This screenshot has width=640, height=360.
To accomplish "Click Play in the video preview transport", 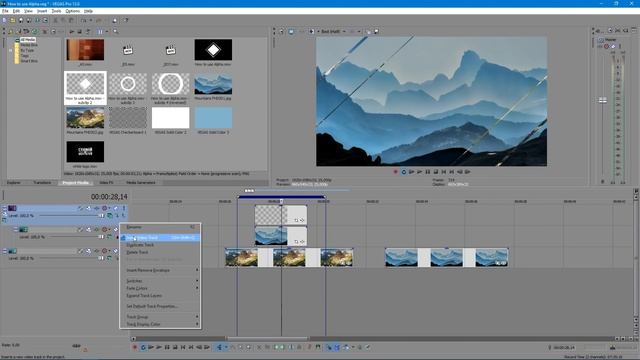I will point(420,172).
